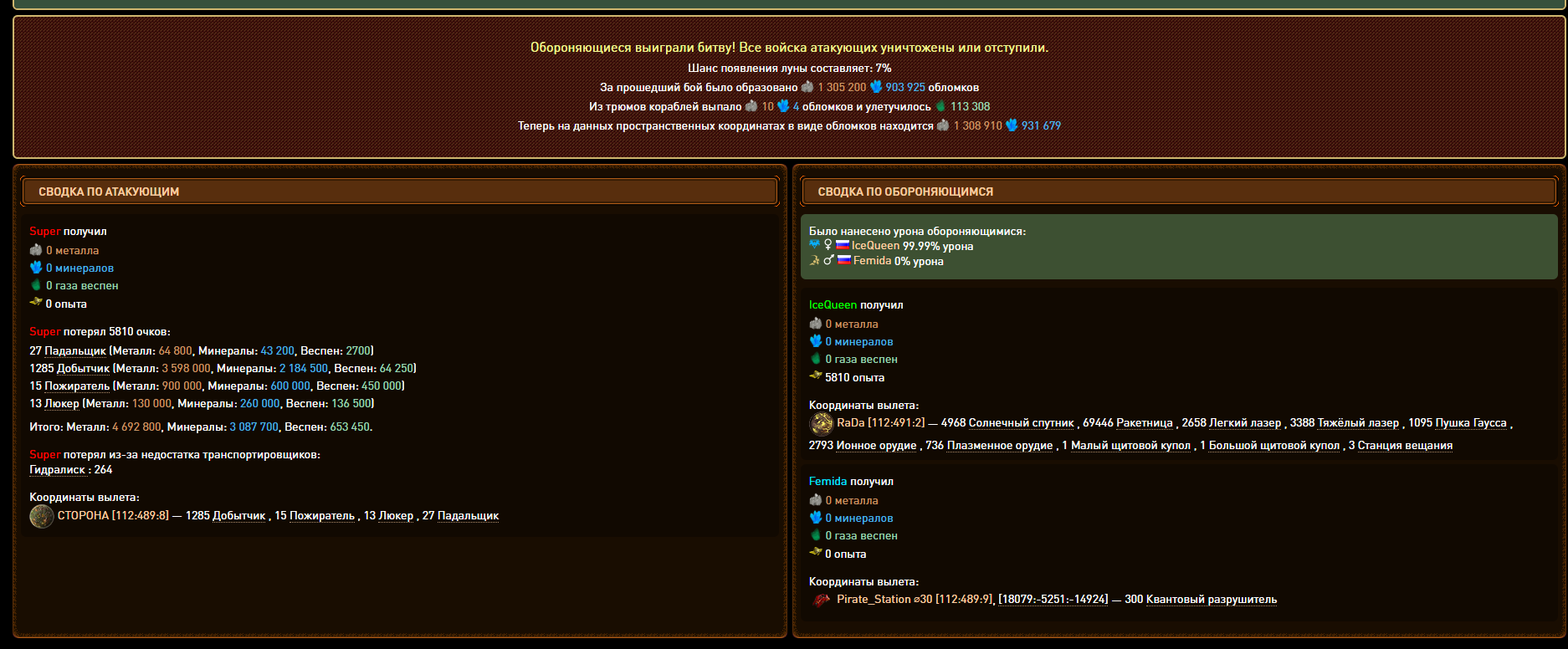Click the RaDa planet icon
The height and width of the screenshot is (649, 1568).
point(821,423)
